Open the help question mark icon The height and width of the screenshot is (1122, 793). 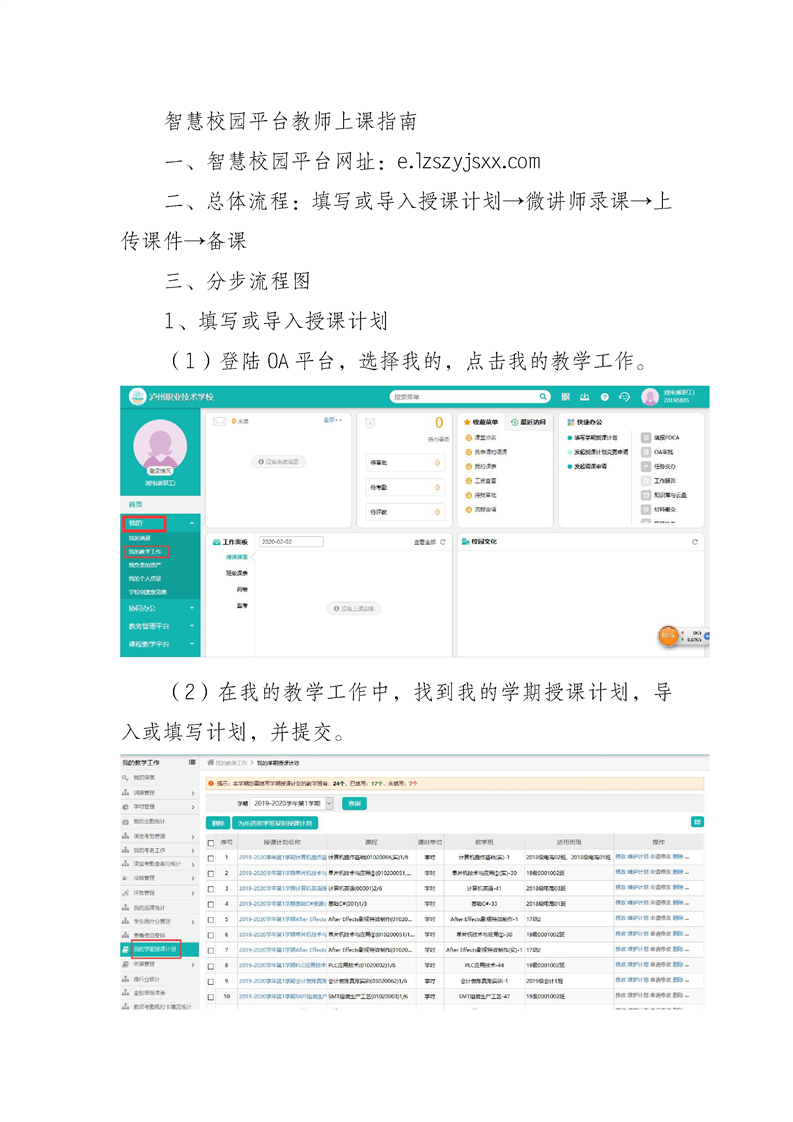(x=605, y=396)
